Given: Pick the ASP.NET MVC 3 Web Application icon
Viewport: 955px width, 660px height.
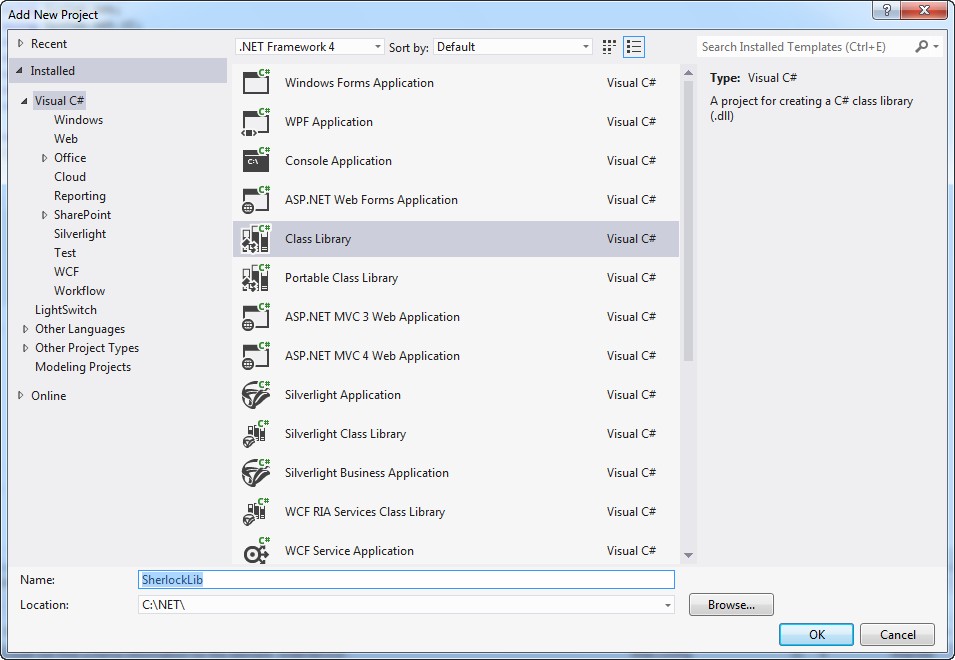Looking at the screenshot, I should (x=256, y=316).
